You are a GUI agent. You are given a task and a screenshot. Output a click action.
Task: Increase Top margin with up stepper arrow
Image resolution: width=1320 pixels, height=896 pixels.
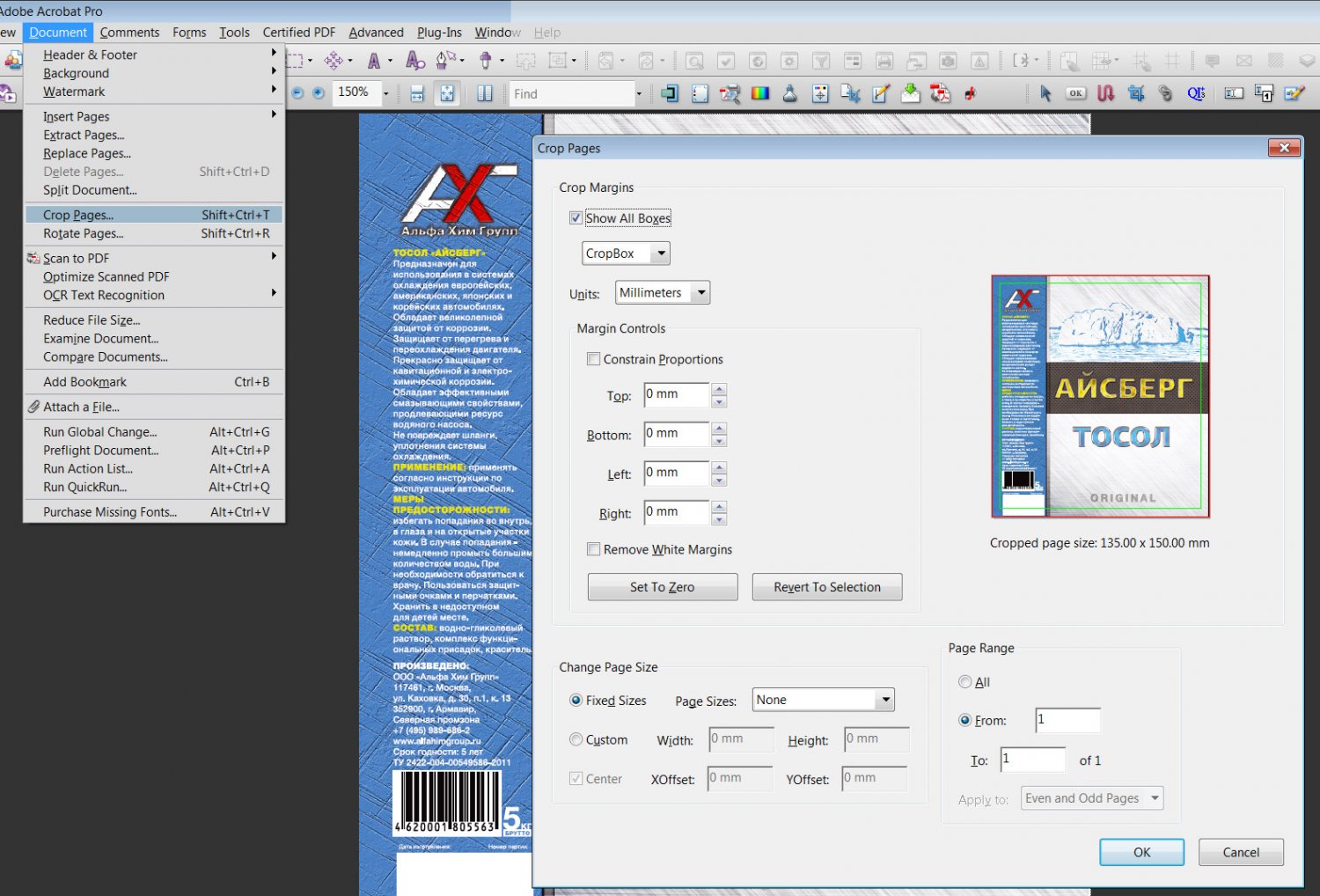pos(719,389)
